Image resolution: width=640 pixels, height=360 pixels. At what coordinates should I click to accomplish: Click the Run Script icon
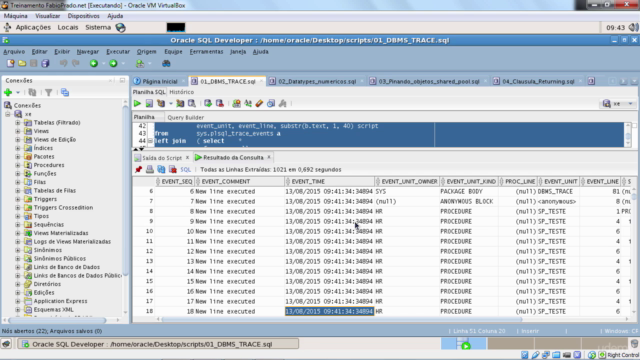[x=149, y=104]
